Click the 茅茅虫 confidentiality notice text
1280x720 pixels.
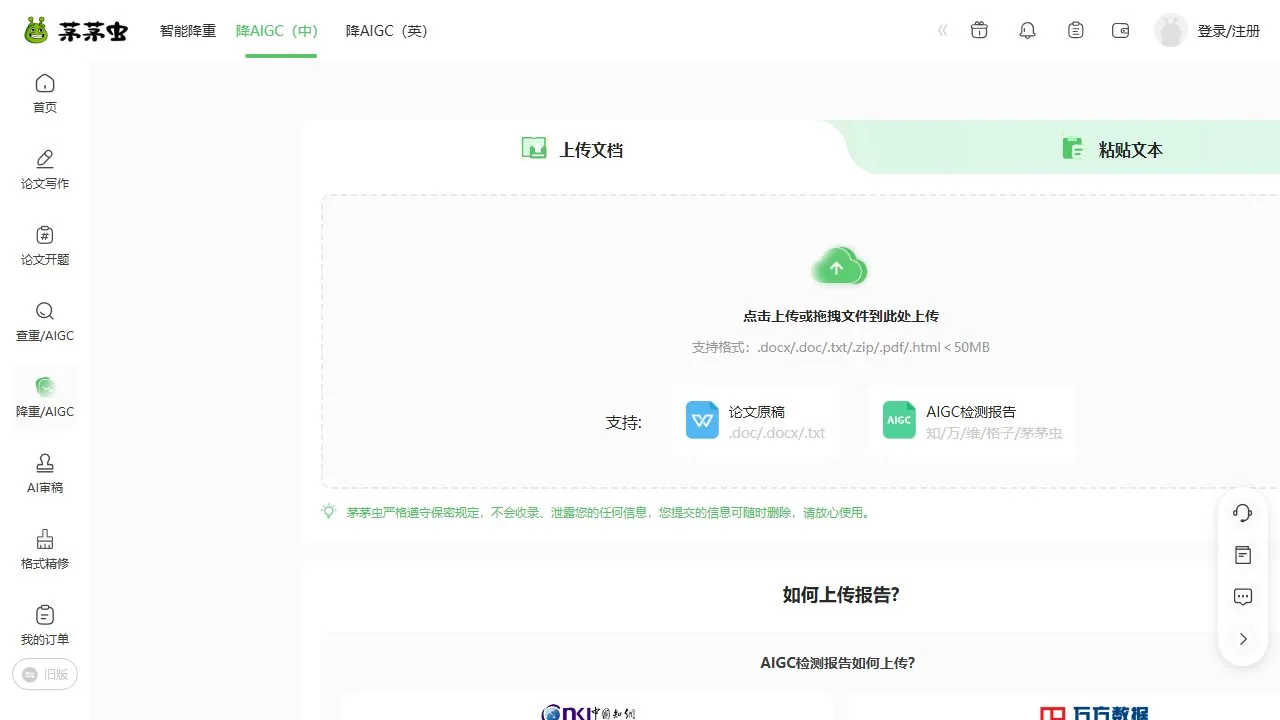click(x=609, y=513)
